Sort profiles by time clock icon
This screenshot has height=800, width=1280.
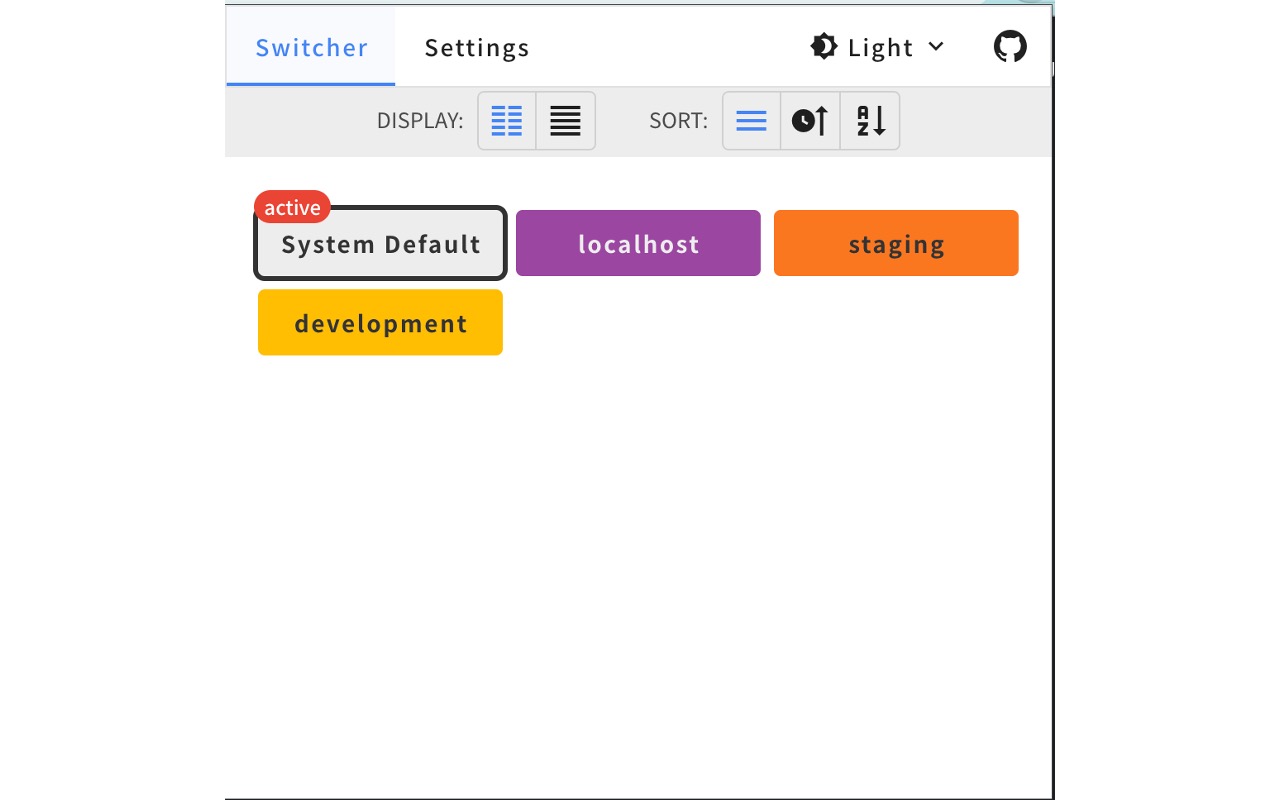pos(810,121)
